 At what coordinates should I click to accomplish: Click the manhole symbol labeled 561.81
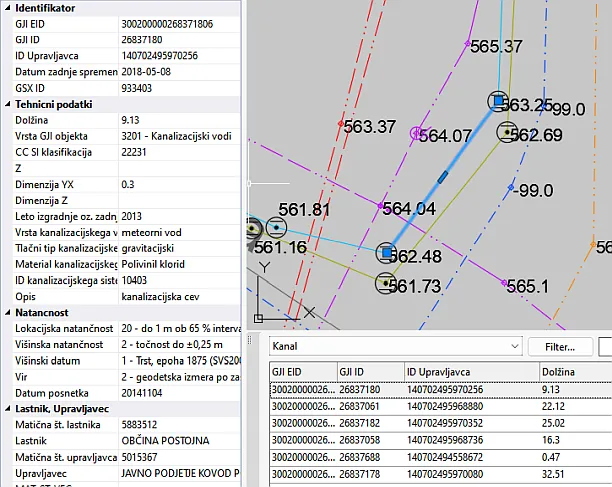[x=276, y=224]
